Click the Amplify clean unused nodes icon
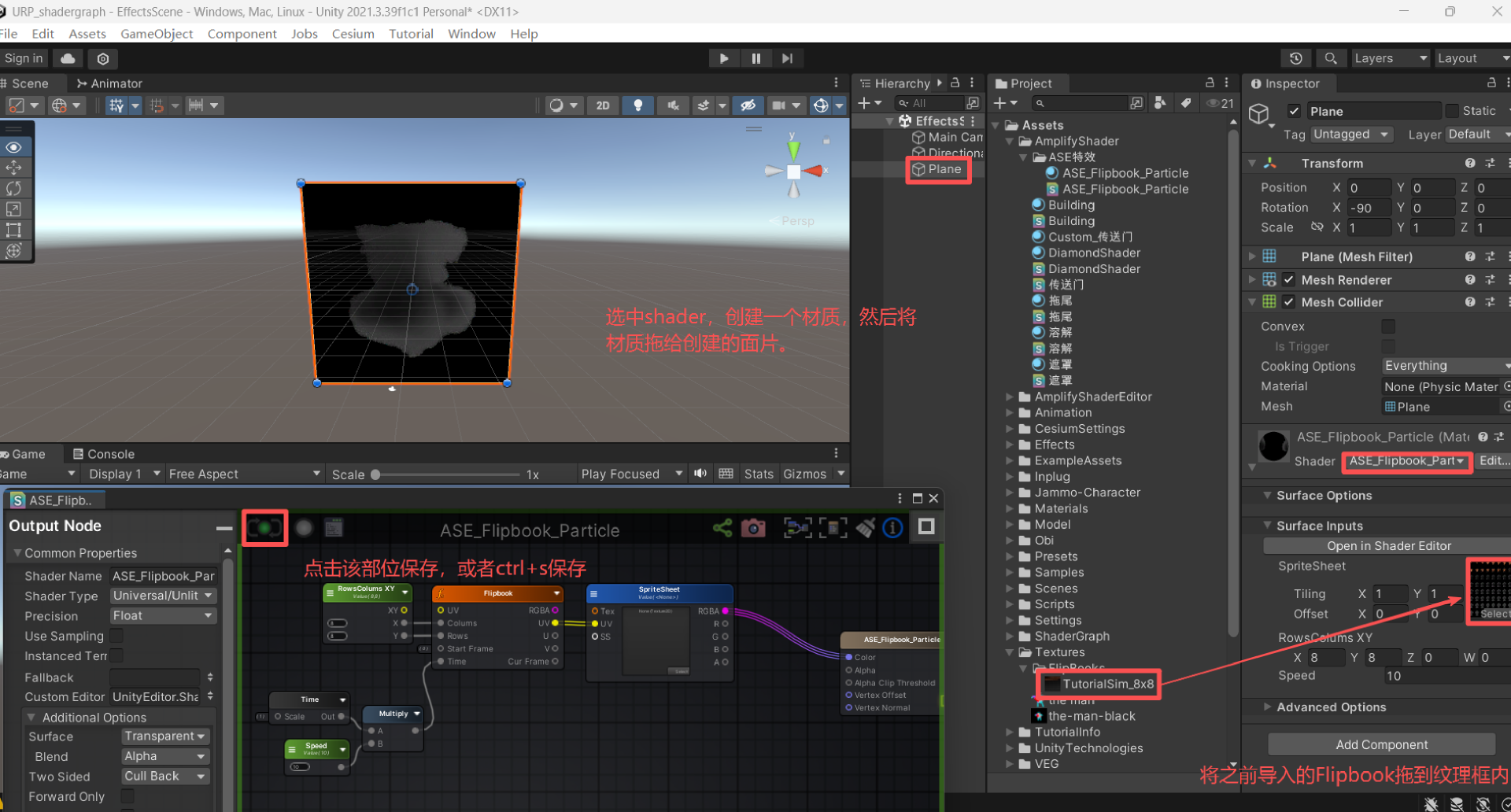1511x812 pixels. (865, 528)
